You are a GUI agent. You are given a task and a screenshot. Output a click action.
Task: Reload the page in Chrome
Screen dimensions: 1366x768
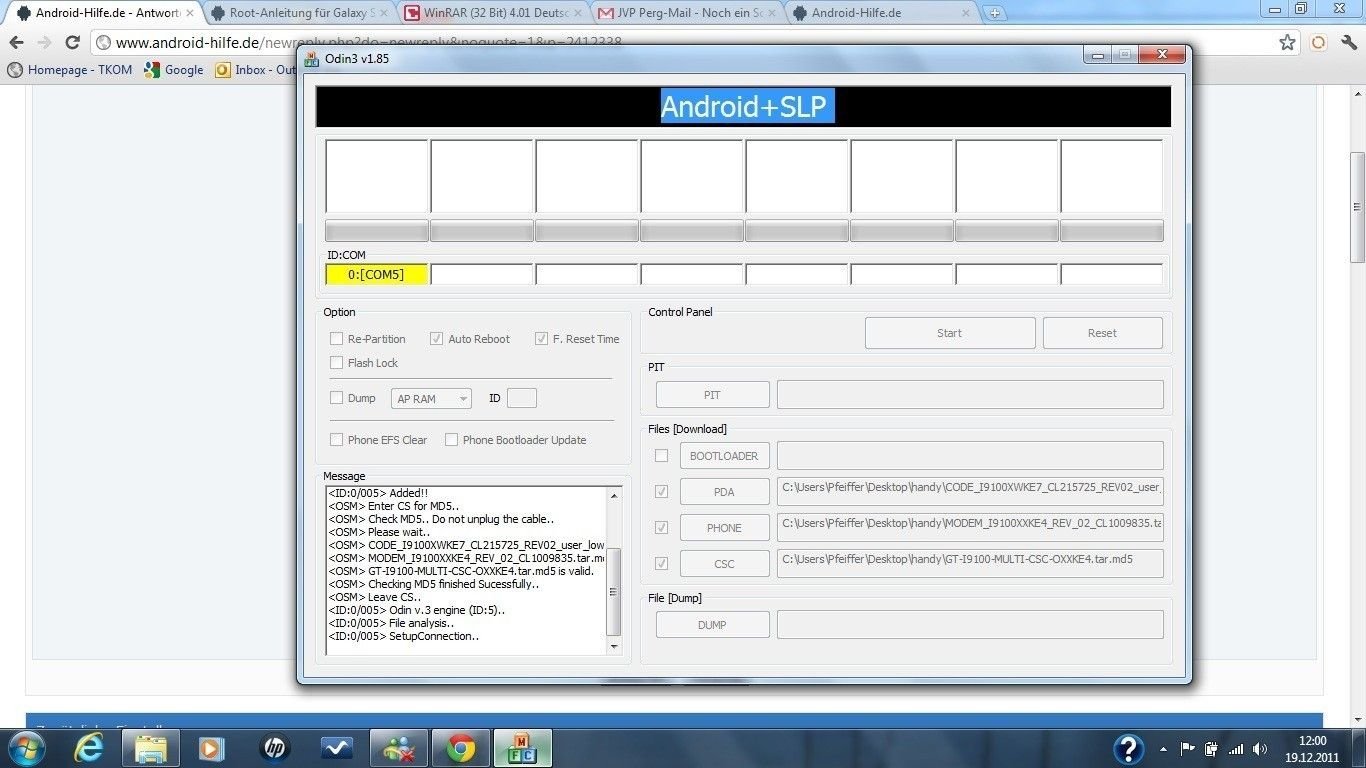(72, 43)
